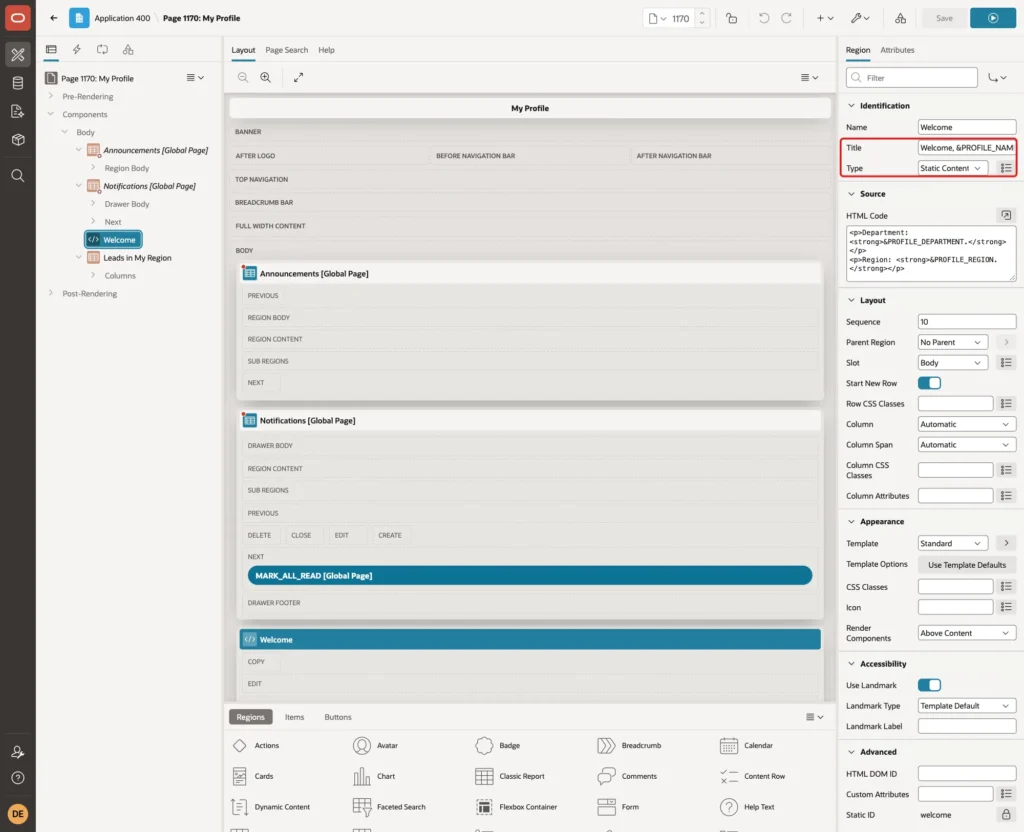Image resolution: width=1024 pixels, height=832 pixels.
Task: Open the Create plus menu
Action: pyautogui.click(x=825, y=18)
